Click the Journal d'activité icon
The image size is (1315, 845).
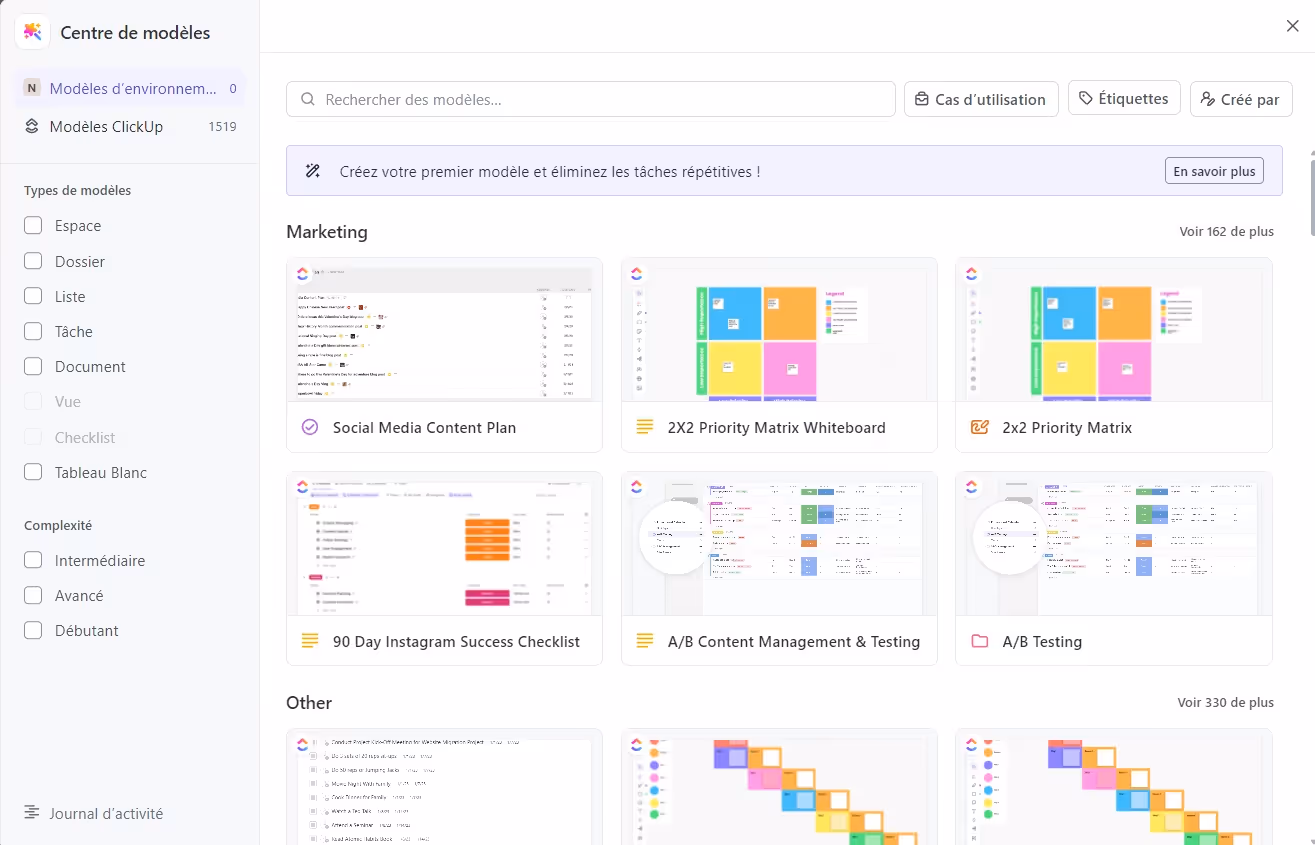pyautogui.click(x=32, y=813)
